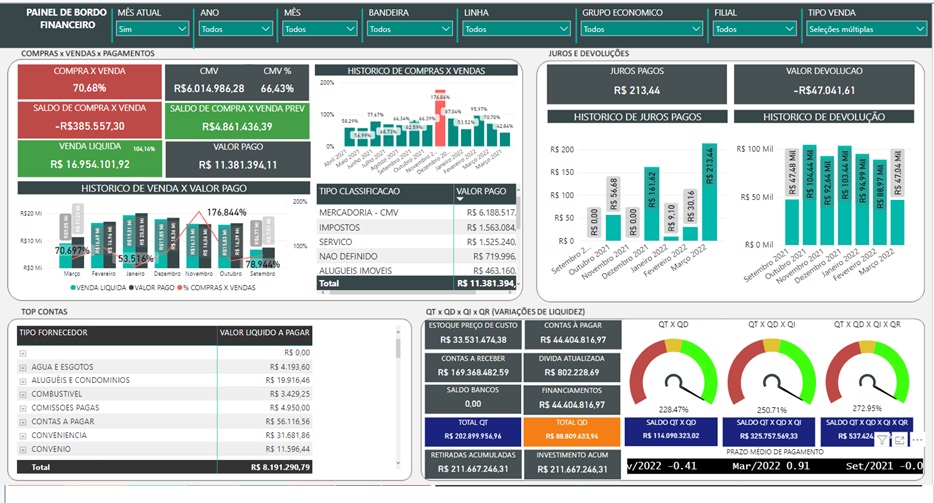Toggle VENDA LIQUIDA legend marker

(x=71, y=287)
